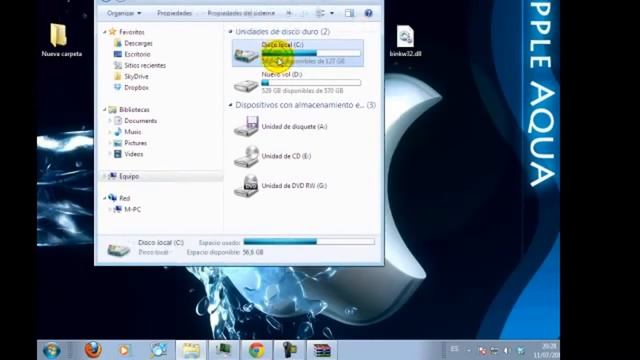Select Bibliotecas in the navigation pane
The height and width of the screenshot is (360, 640).
134,110
